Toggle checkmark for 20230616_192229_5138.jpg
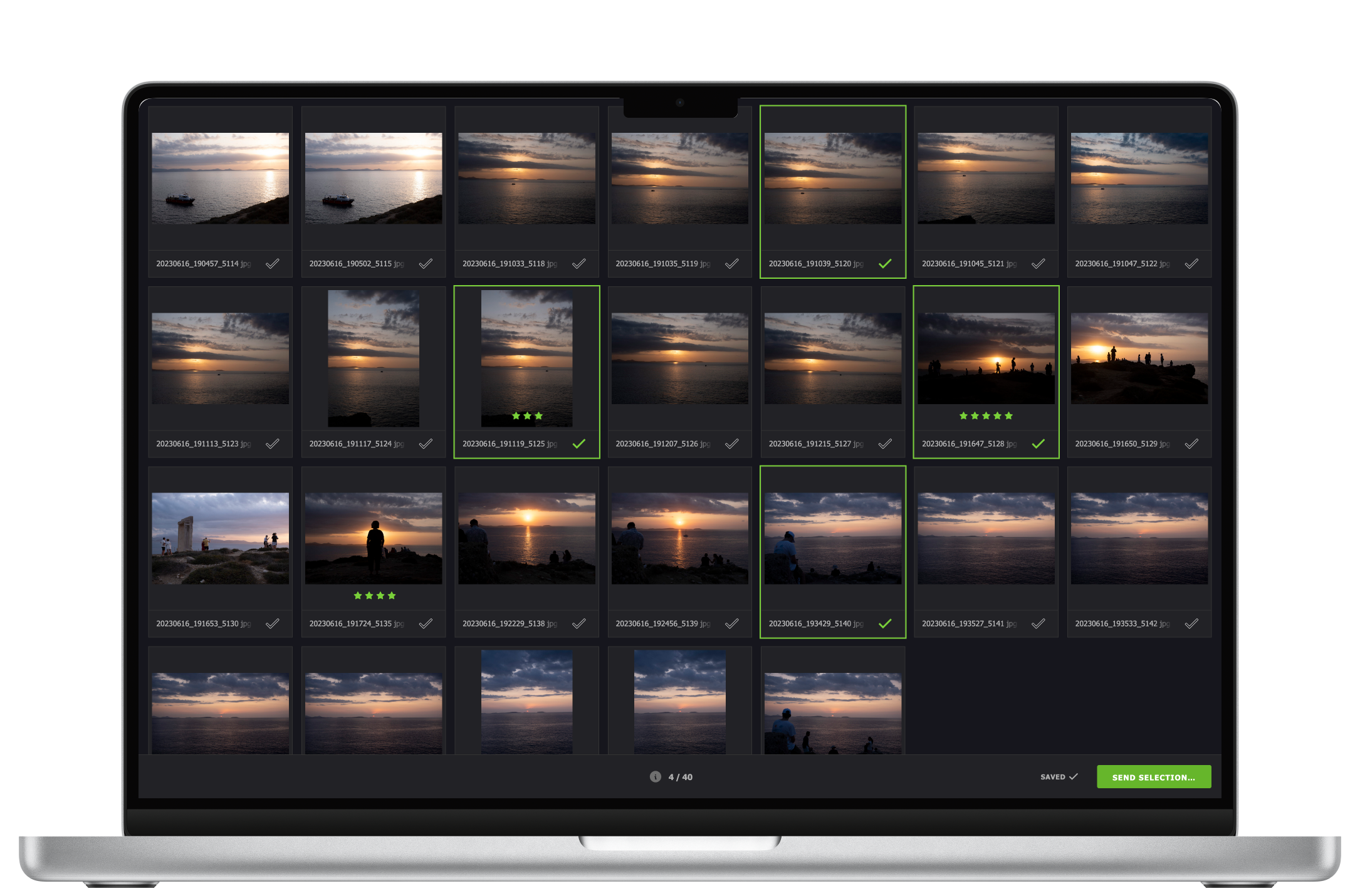This screenshot has height=896, width=1360. (578, 623)
